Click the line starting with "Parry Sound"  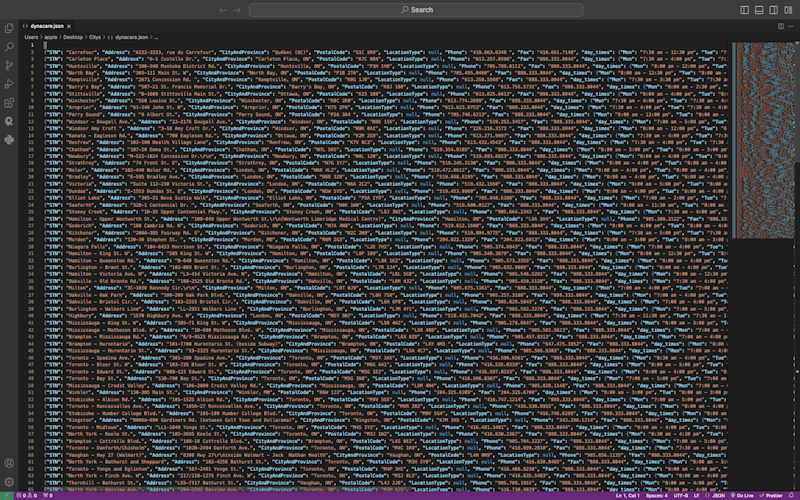tap(385, 115)
